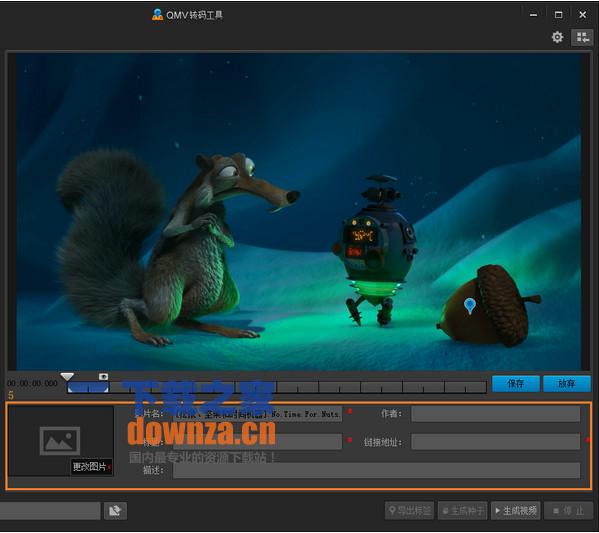Click the open file browse icon
599x533 pixels.
[x=115, y=511]
